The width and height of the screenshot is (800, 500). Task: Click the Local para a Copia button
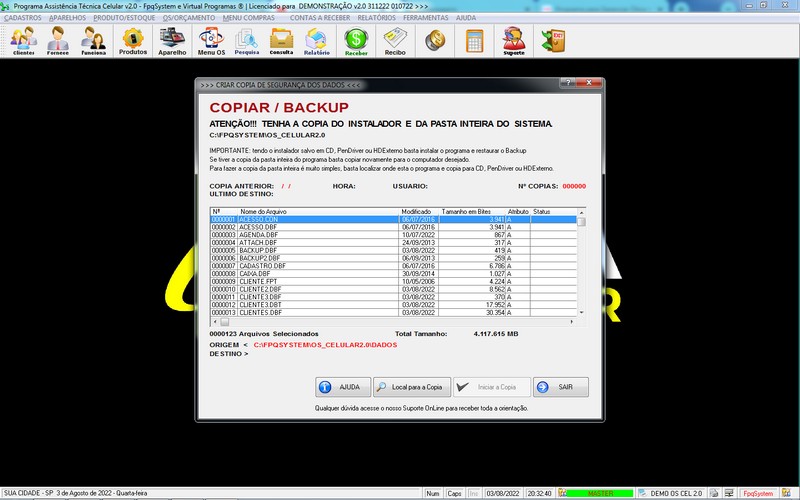coord(412,387)
